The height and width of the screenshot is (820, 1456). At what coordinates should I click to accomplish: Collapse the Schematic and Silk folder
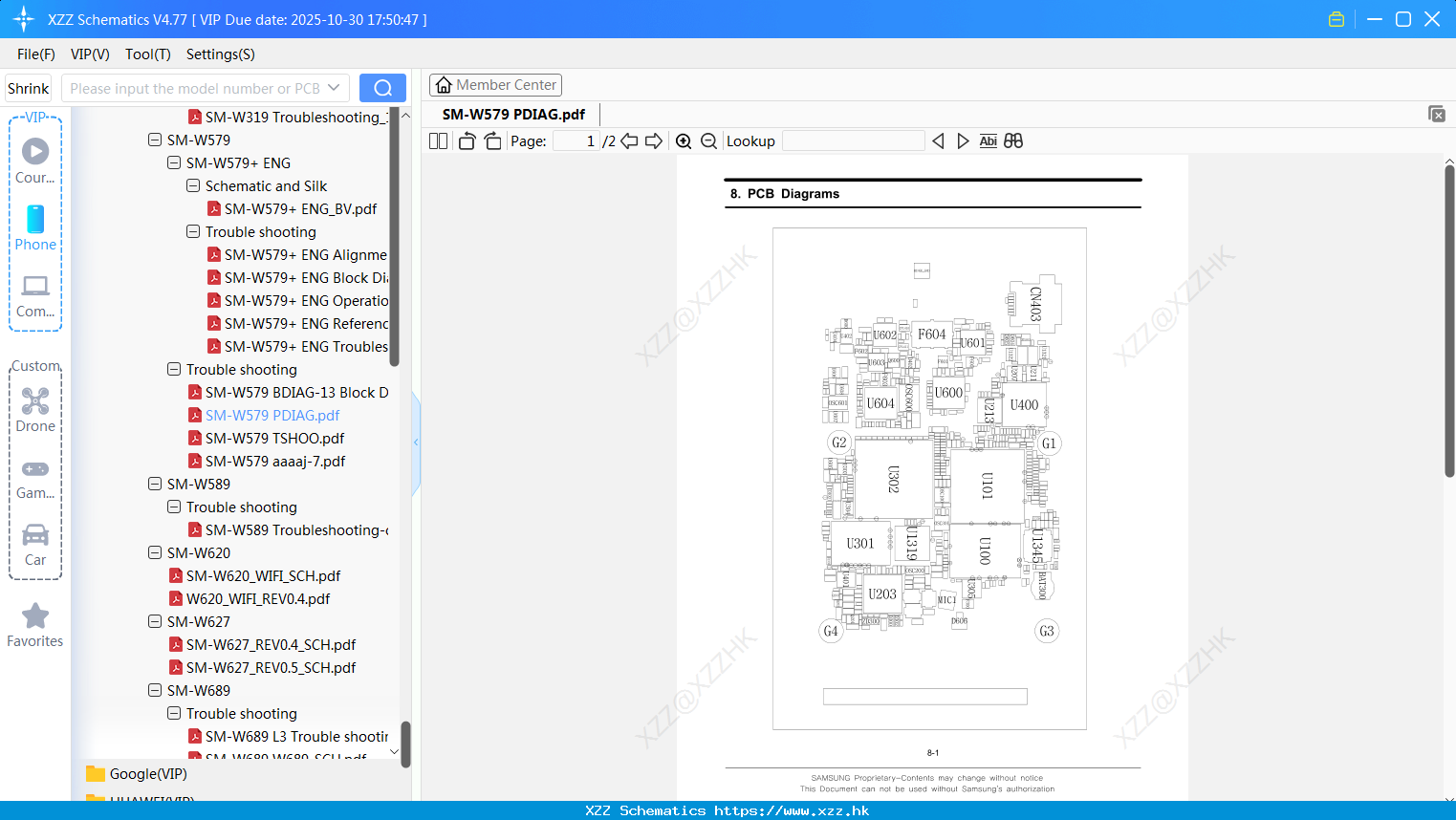click(193, 185)
